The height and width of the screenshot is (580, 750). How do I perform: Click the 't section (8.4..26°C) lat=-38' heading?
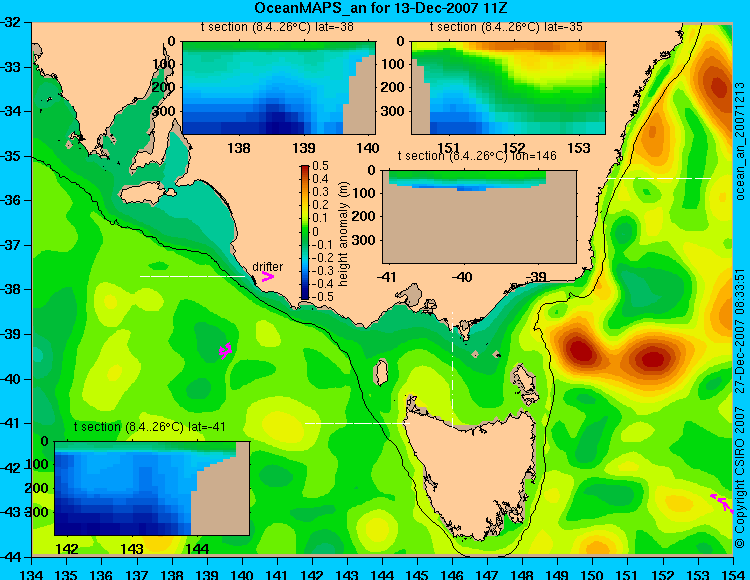pyautogui.click(x=277, y=27)
